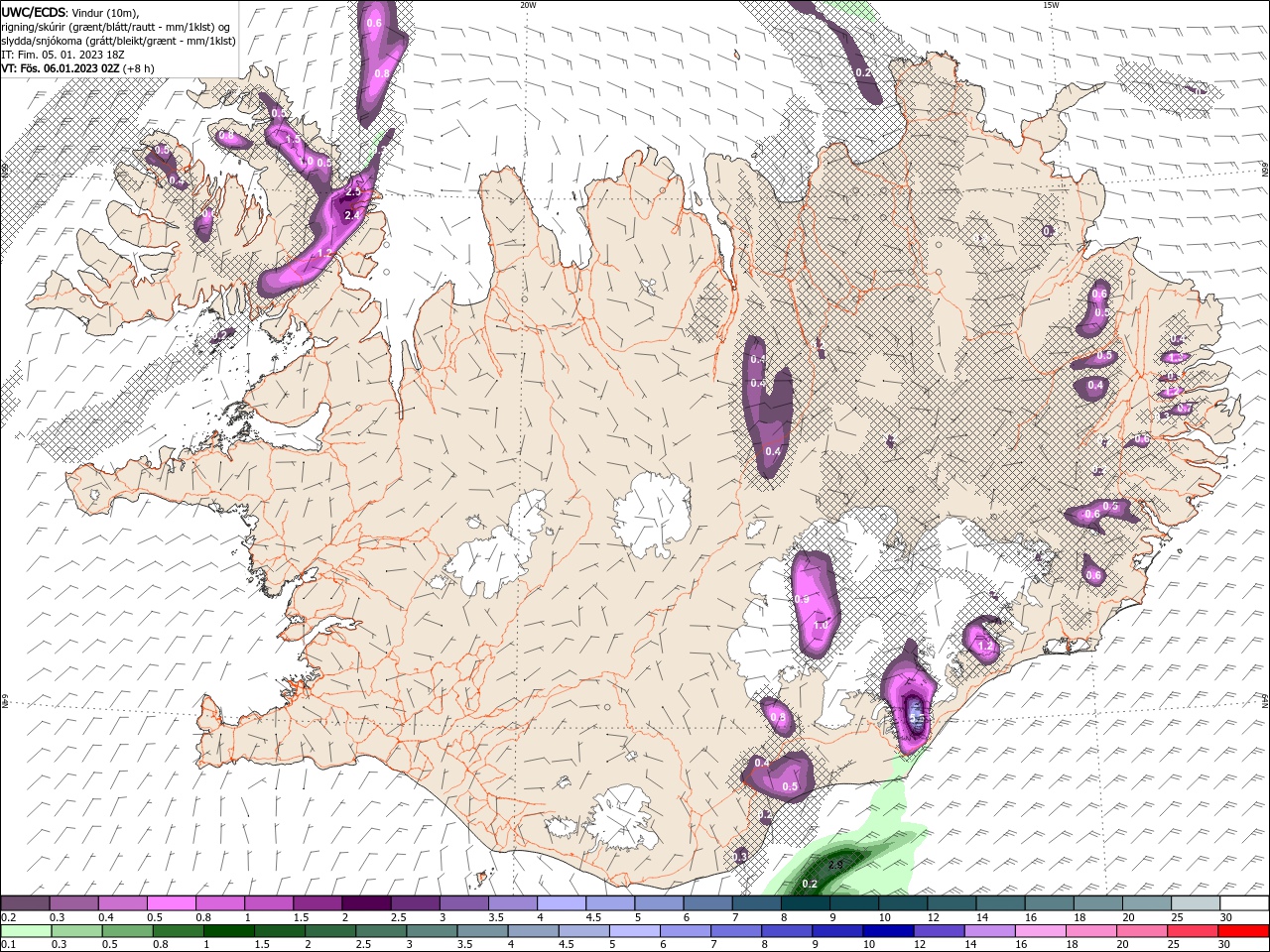Screen dimensions: 1270x952
Task: Select the bright pink 0.5 swatch in upper legend
Action: click(x=171, y=903)
